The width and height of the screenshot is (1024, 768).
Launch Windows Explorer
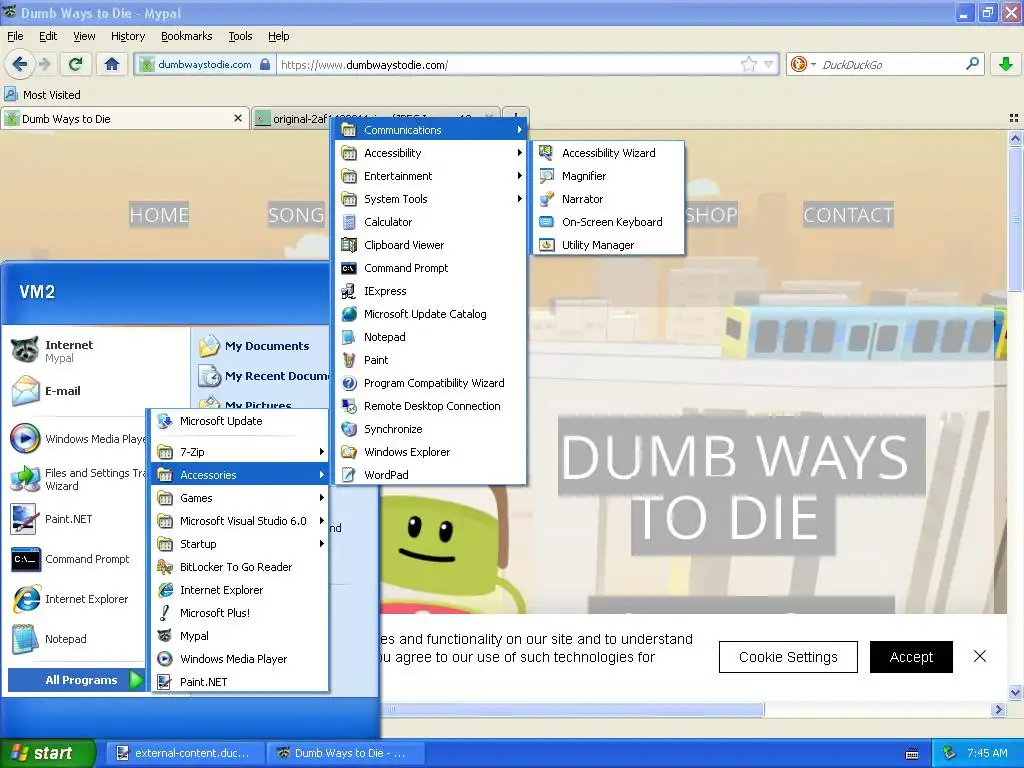431,452
